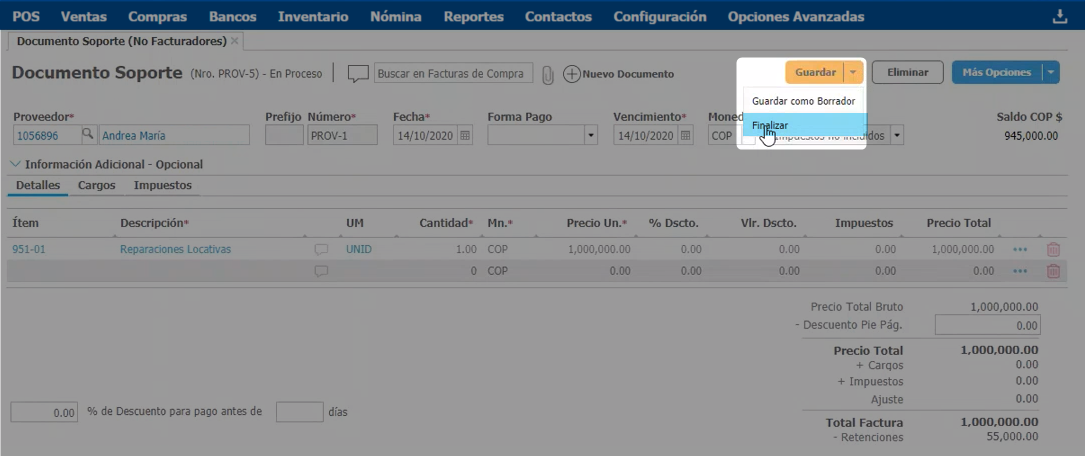Open three-dots options for the 951-01 row
This screenshot has height=456, width=1085.
click(x=1020, y=250)
